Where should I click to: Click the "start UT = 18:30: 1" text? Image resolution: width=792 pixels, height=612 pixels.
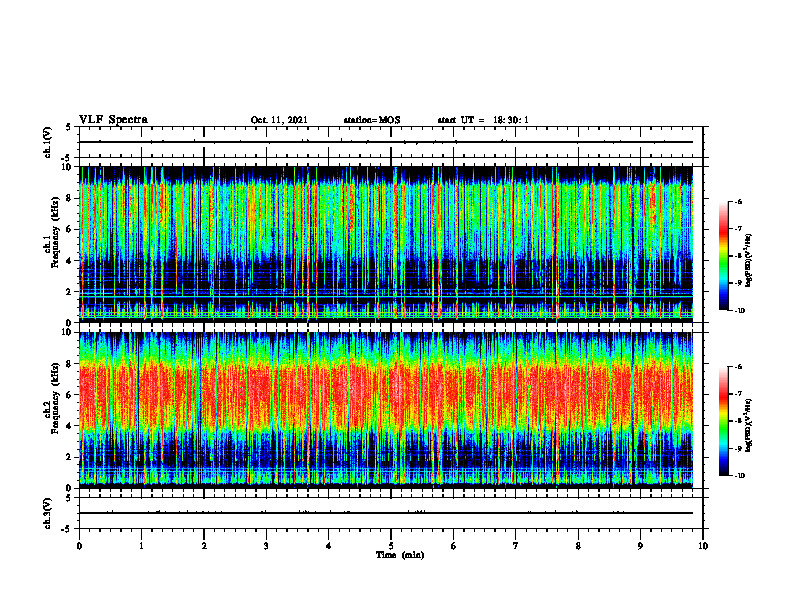click(483, 120)
